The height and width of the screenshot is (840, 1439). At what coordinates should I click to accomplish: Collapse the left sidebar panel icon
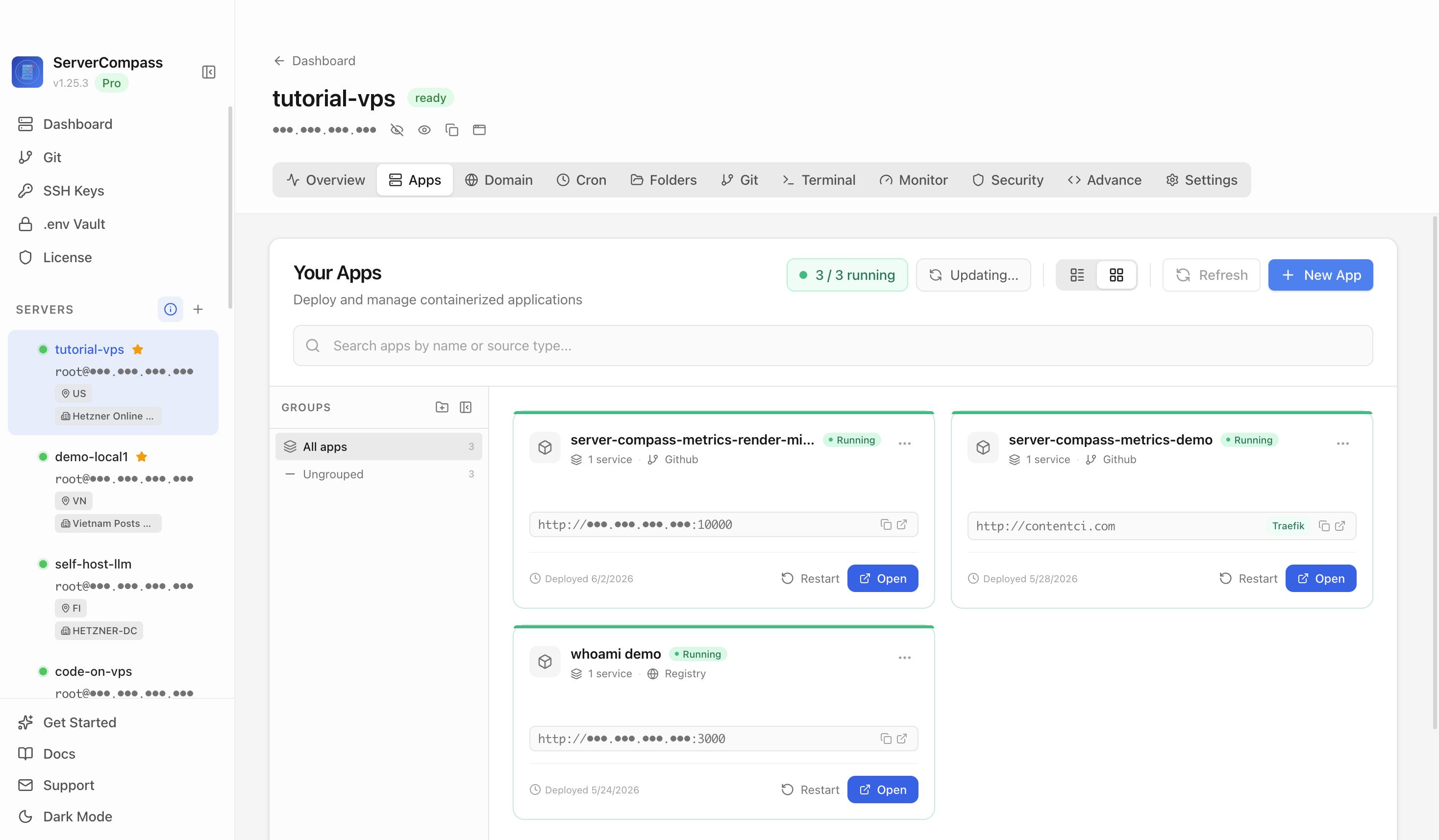click(208, 72)
